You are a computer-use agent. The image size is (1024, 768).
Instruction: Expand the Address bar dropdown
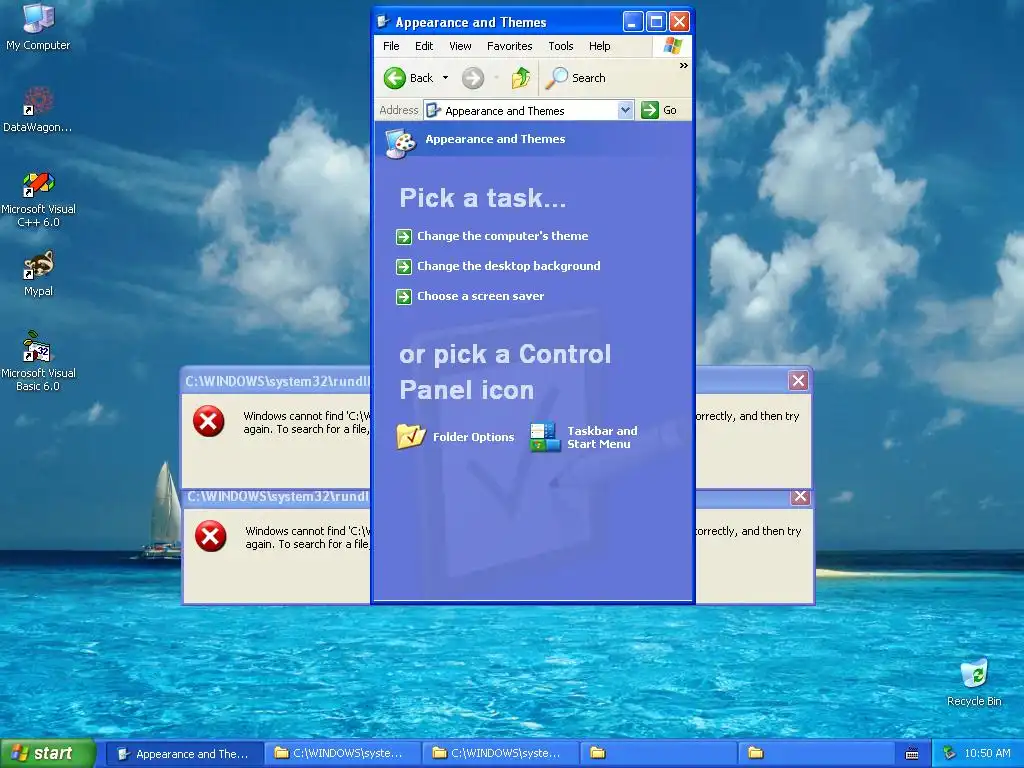[x=625, y=110]
